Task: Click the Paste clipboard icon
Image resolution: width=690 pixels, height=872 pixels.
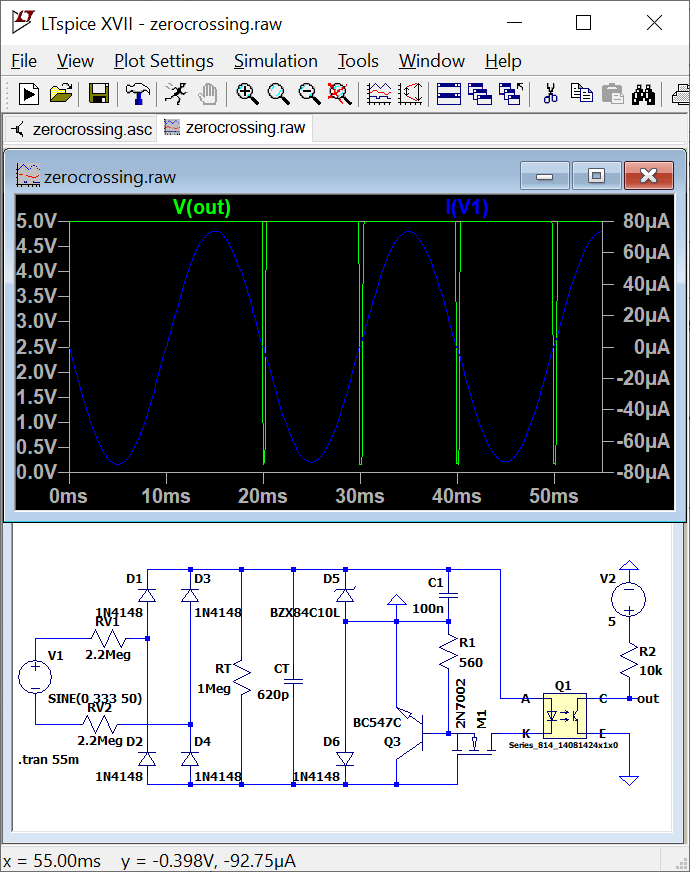Action: [612, 94]
